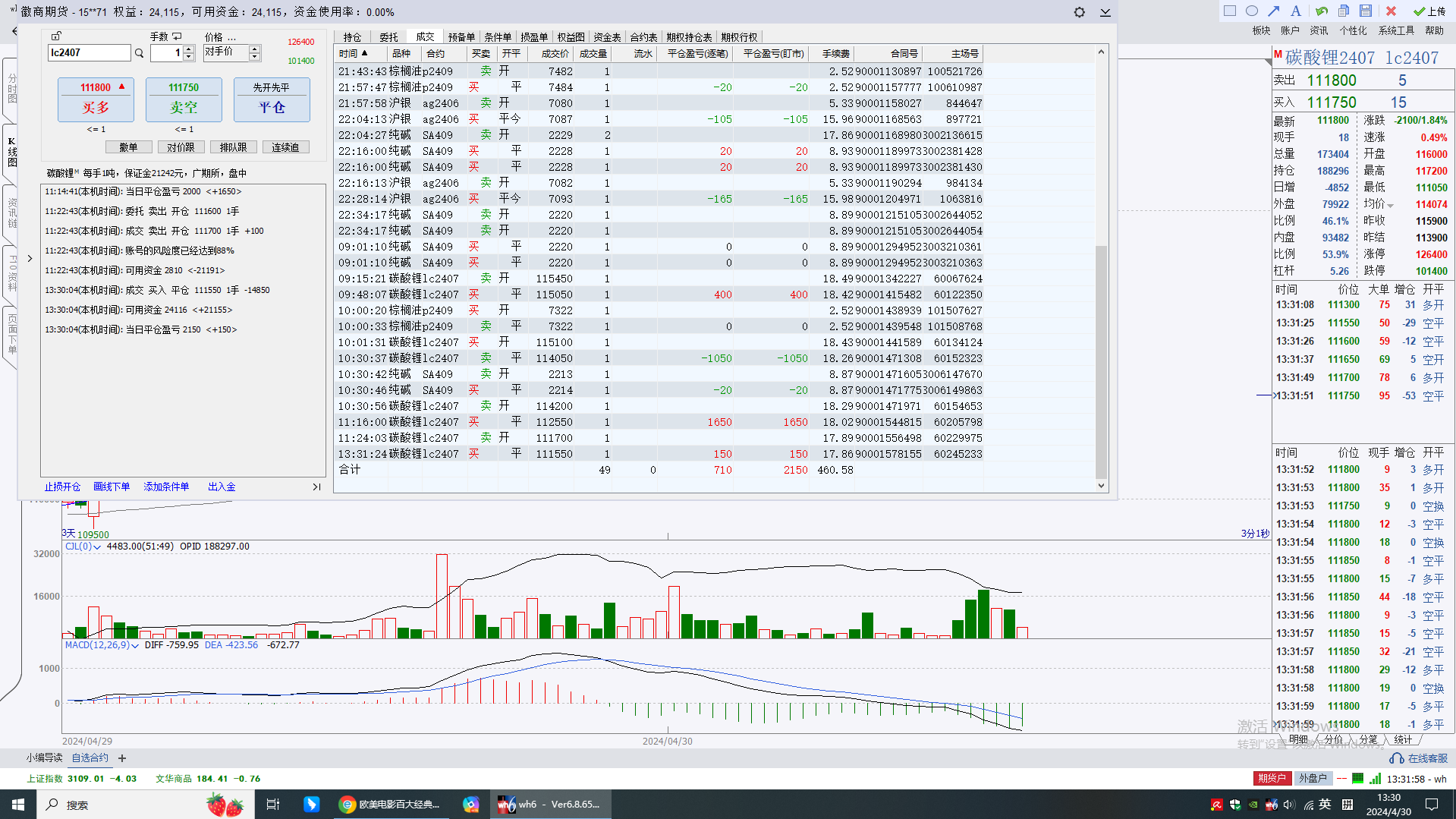Select the rectangle drawing tool
This screenshot has height=819, width=1456.
[1230, 11]
